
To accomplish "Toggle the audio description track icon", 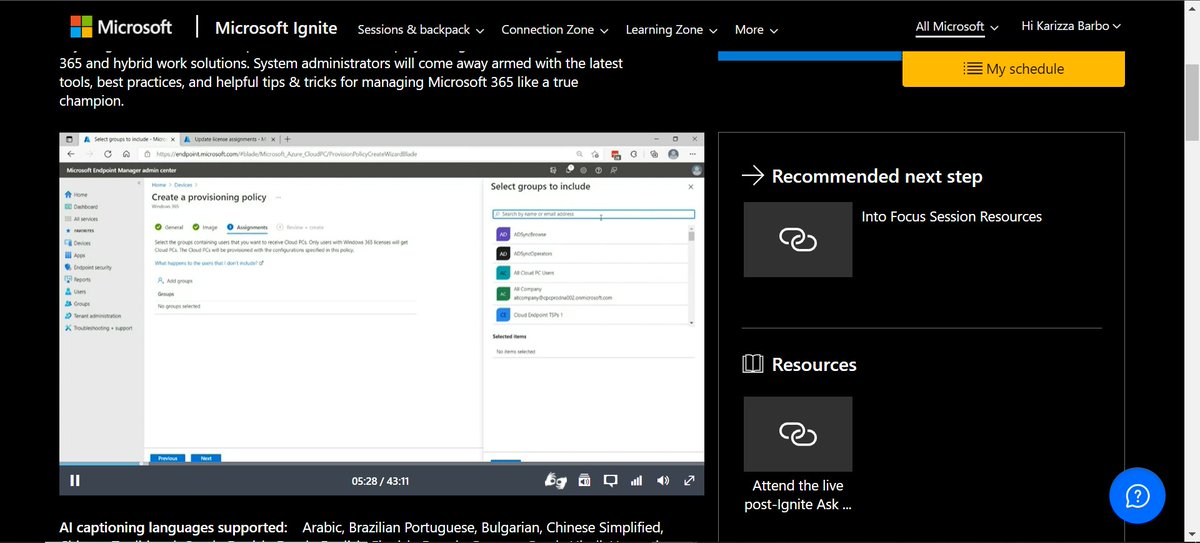I will pos(585,481).
